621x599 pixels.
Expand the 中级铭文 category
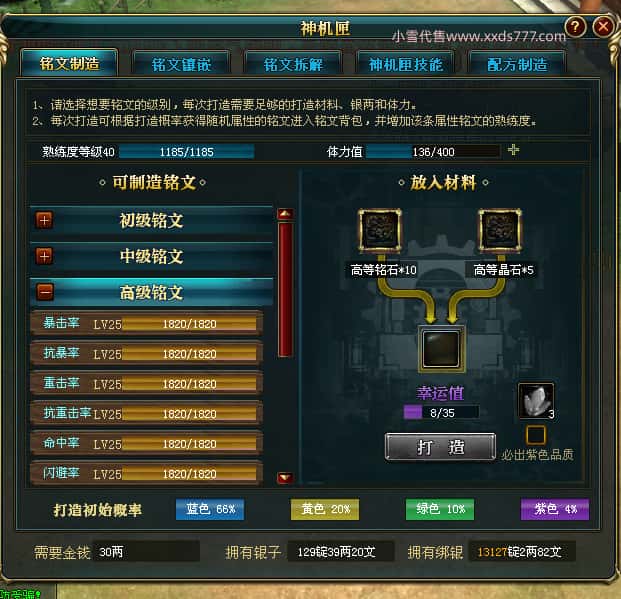point(44,256)
